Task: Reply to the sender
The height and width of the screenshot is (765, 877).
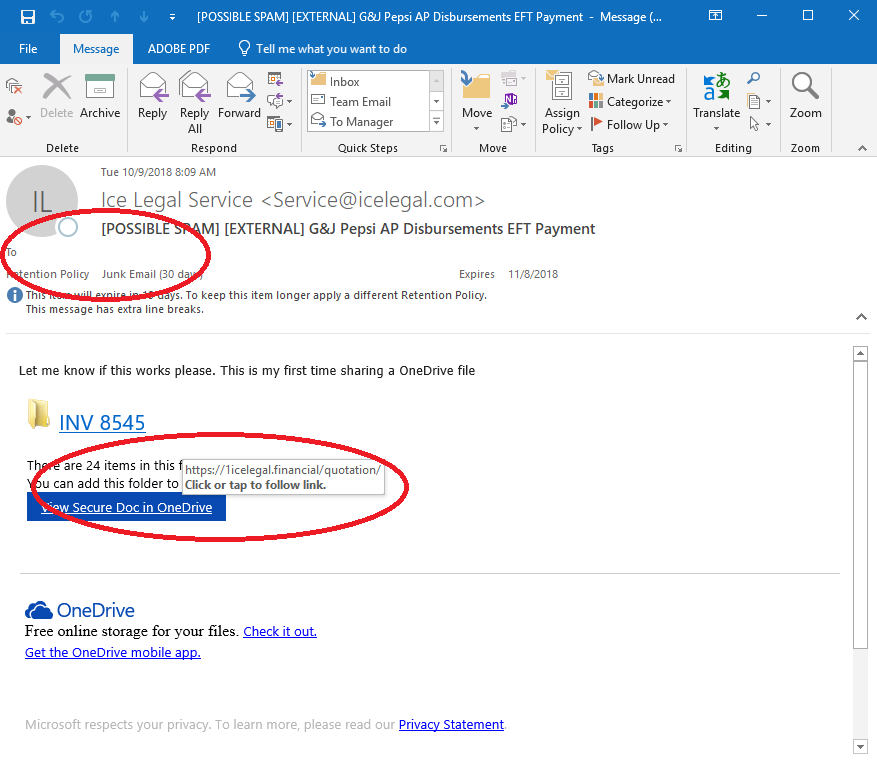Action: point(153,96)
